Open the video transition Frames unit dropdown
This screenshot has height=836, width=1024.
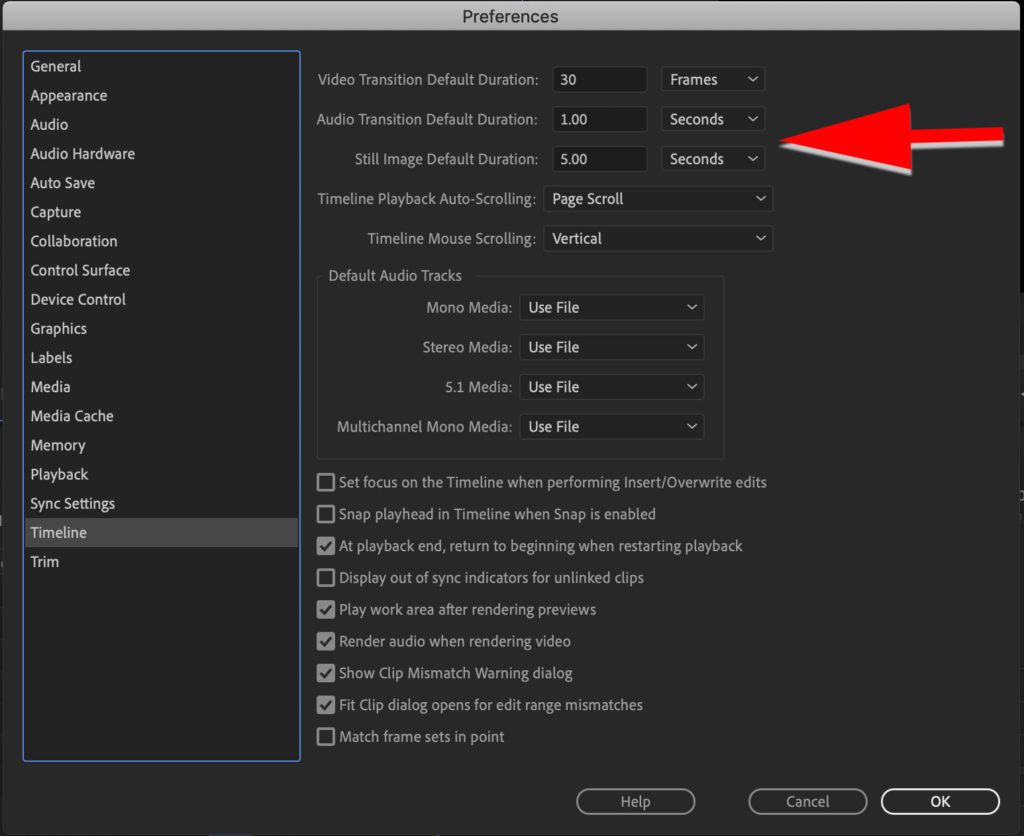point(713,80)
